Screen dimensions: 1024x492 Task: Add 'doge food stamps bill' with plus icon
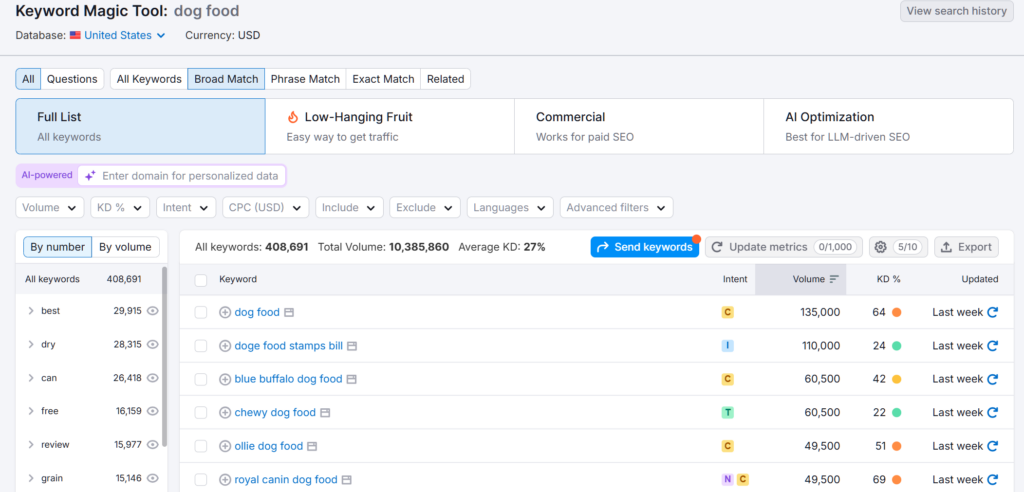225,346
